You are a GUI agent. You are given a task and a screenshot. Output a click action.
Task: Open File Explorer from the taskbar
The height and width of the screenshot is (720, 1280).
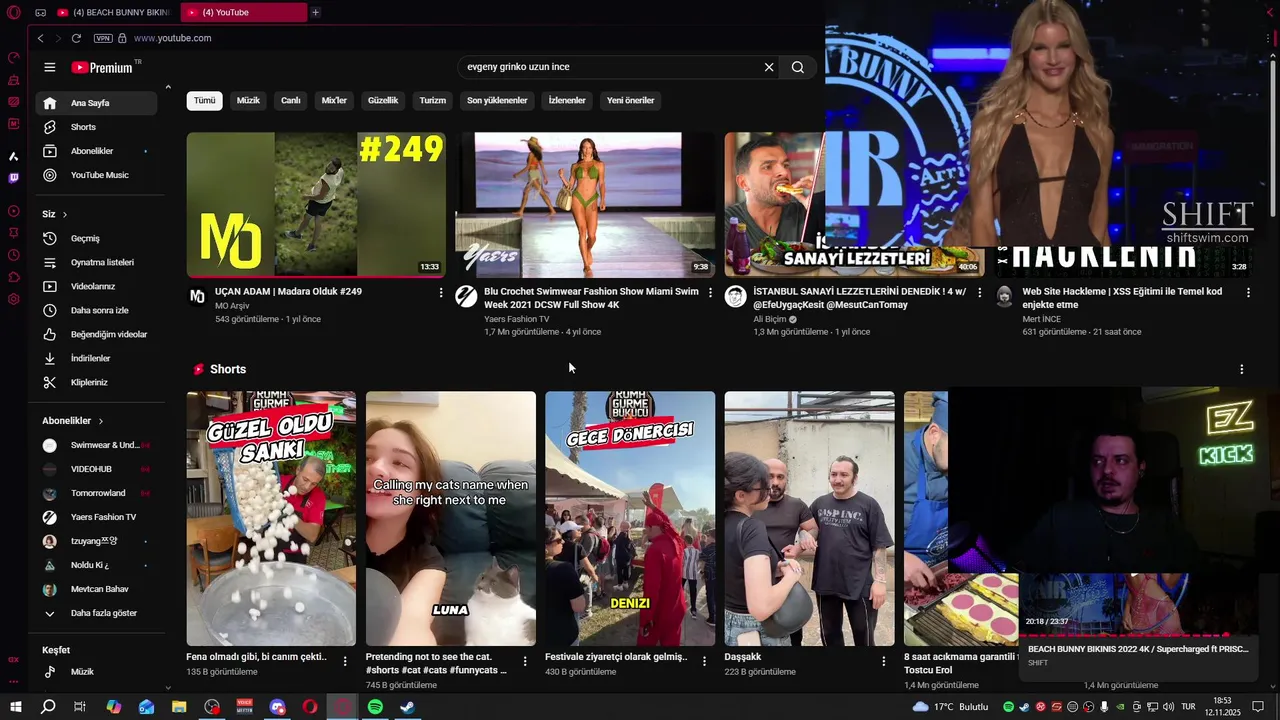(x=179, y=707)
